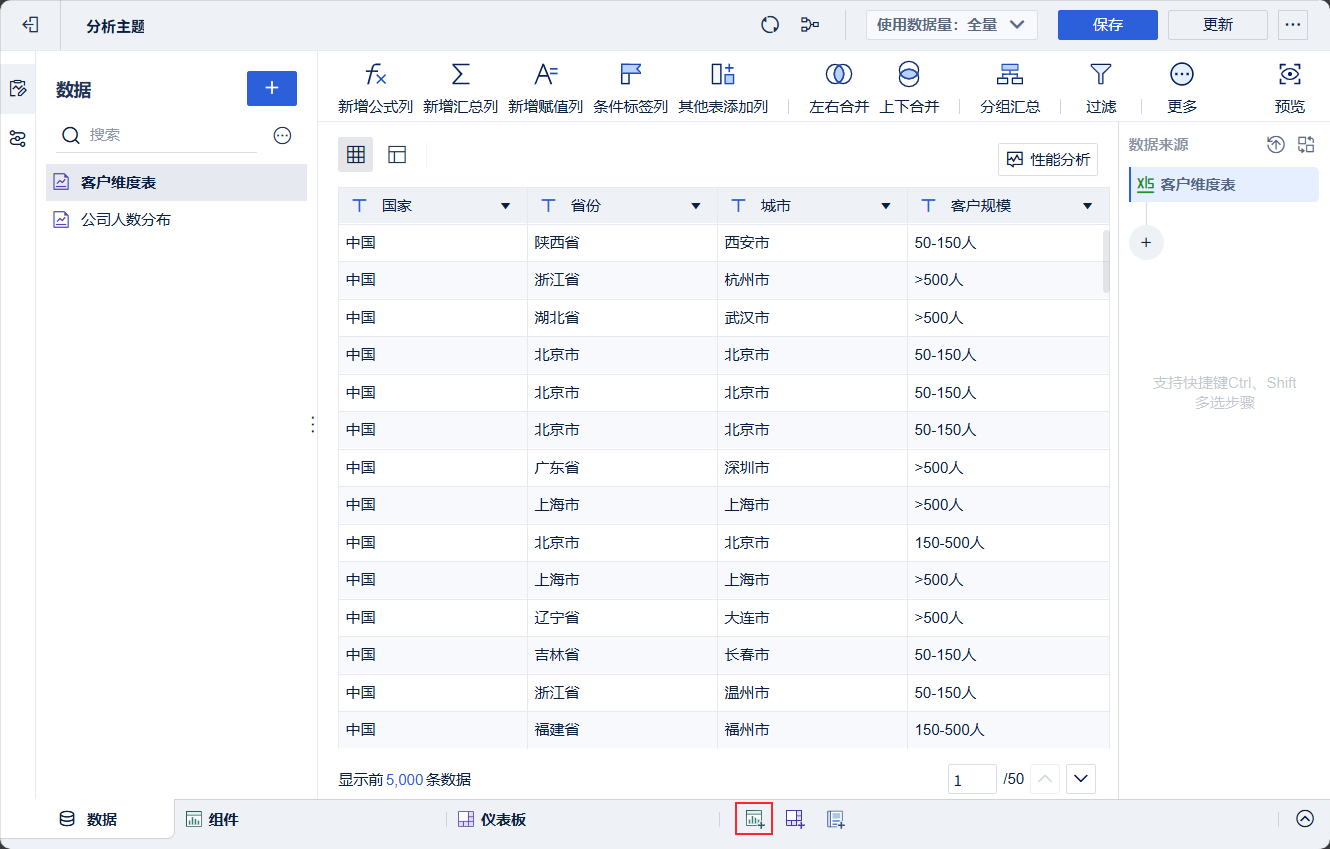Select 左右合并 join tool
The width and height of the screenshot is (1330, 849).
839,88
